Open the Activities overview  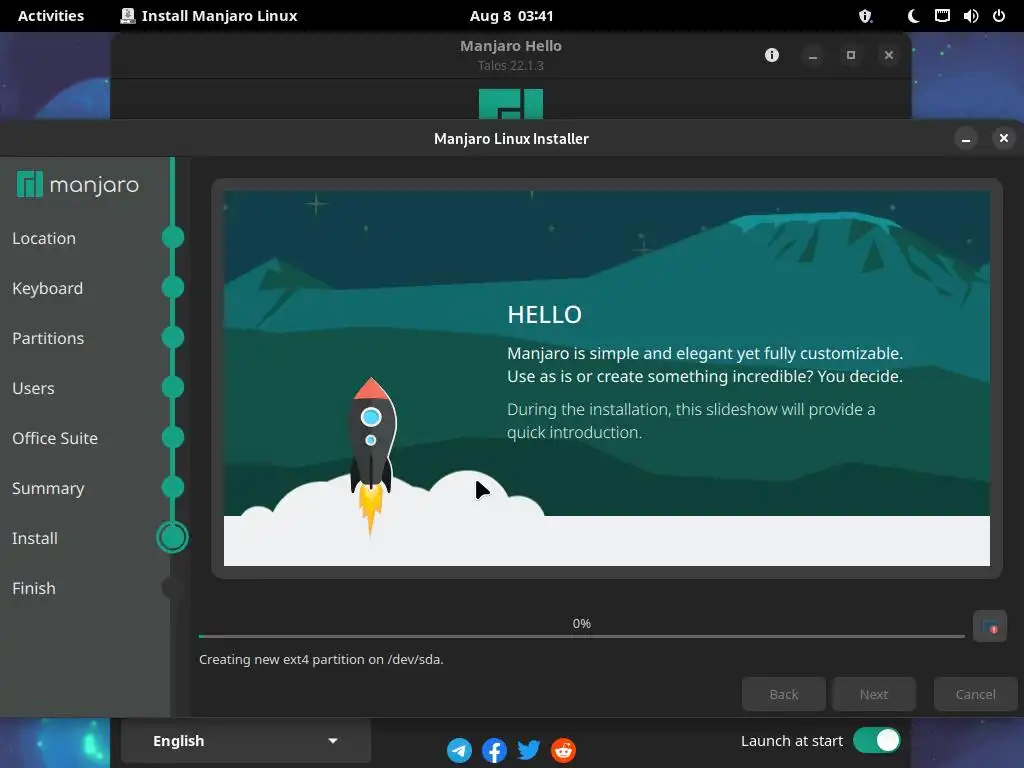(x=51, y=16)
